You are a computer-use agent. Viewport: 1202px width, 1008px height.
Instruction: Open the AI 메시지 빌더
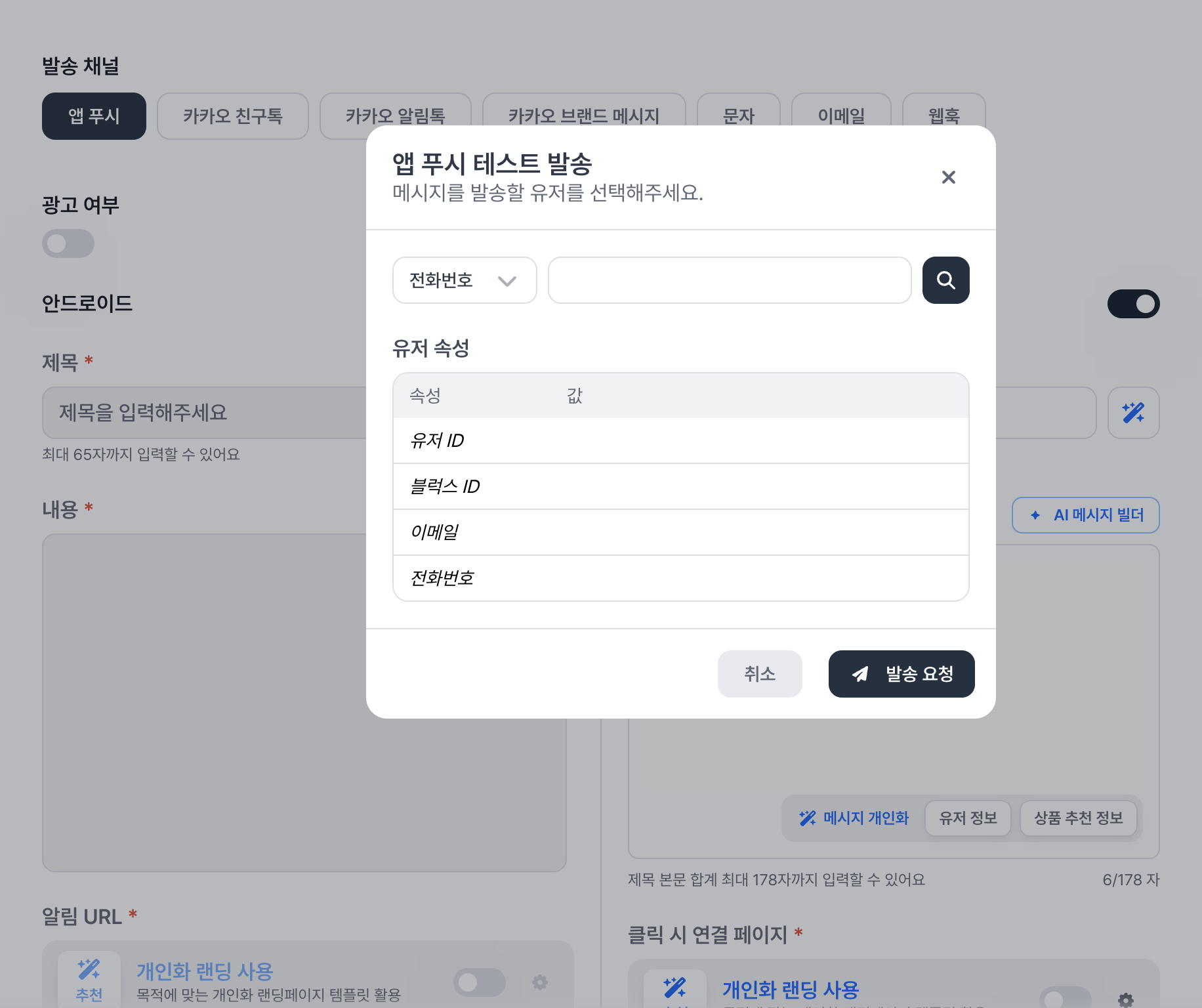coord(1085,516)
